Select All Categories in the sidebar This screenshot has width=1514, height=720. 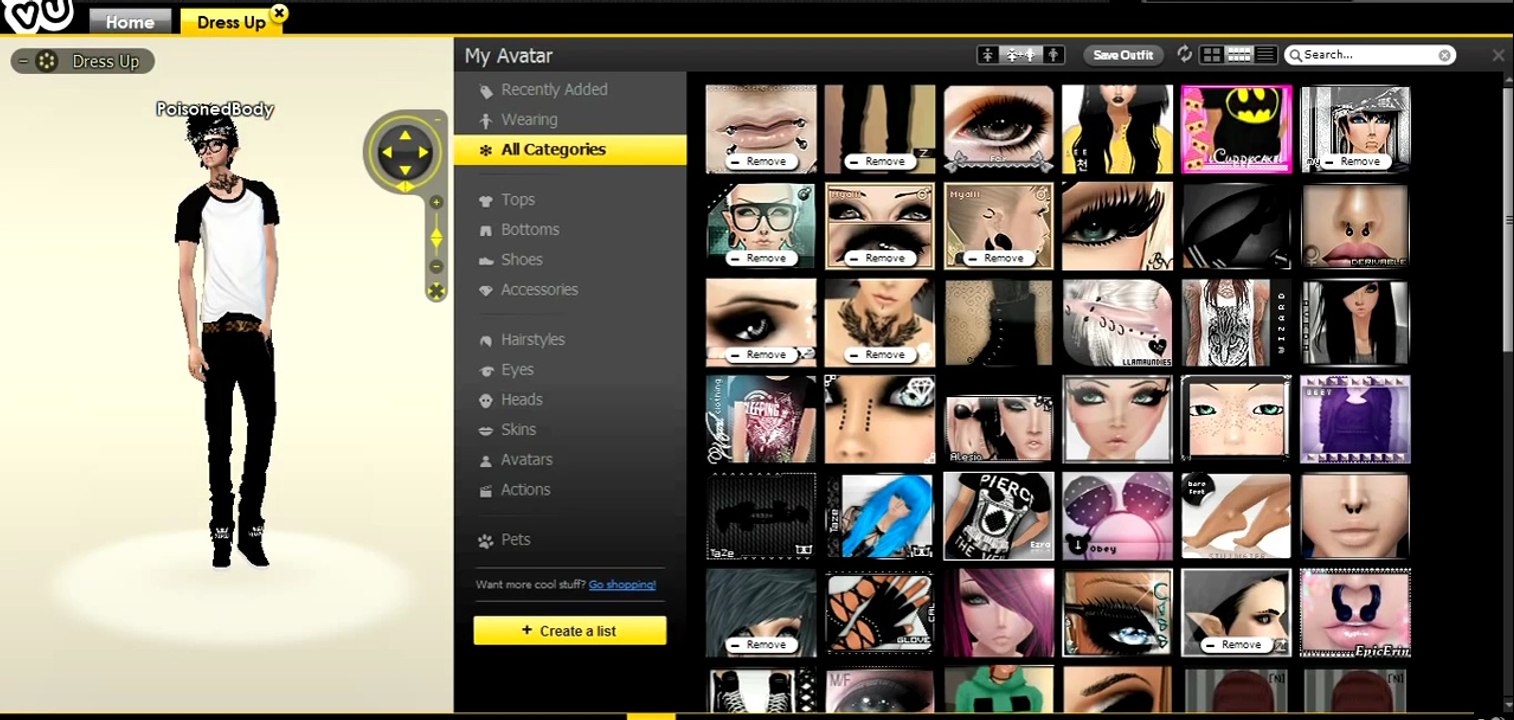[570, 150]
